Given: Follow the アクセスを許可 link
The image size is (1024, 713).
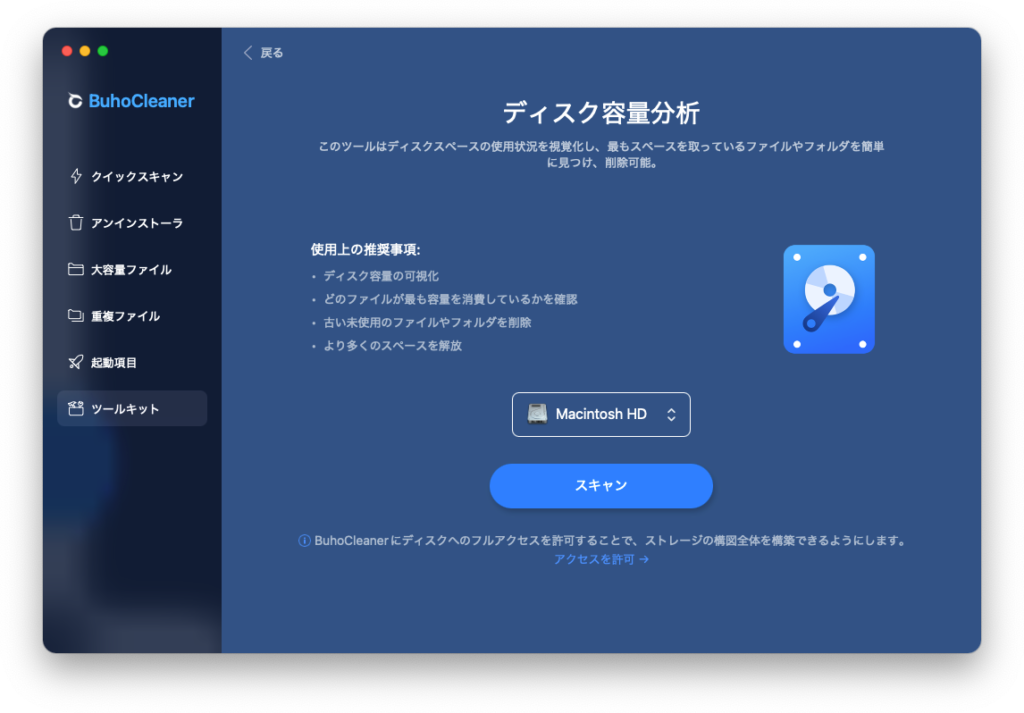Looking at the screenshot, I should point(601,560).
